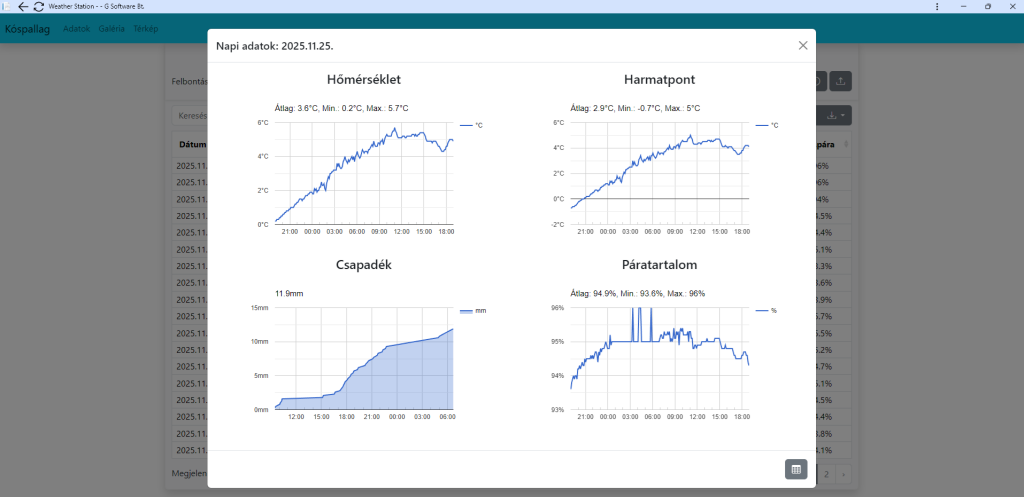Toggle the °C legend in Harmatpont chart
The height and width of the screenshot is (497, 1024).
tap(766, 125)
